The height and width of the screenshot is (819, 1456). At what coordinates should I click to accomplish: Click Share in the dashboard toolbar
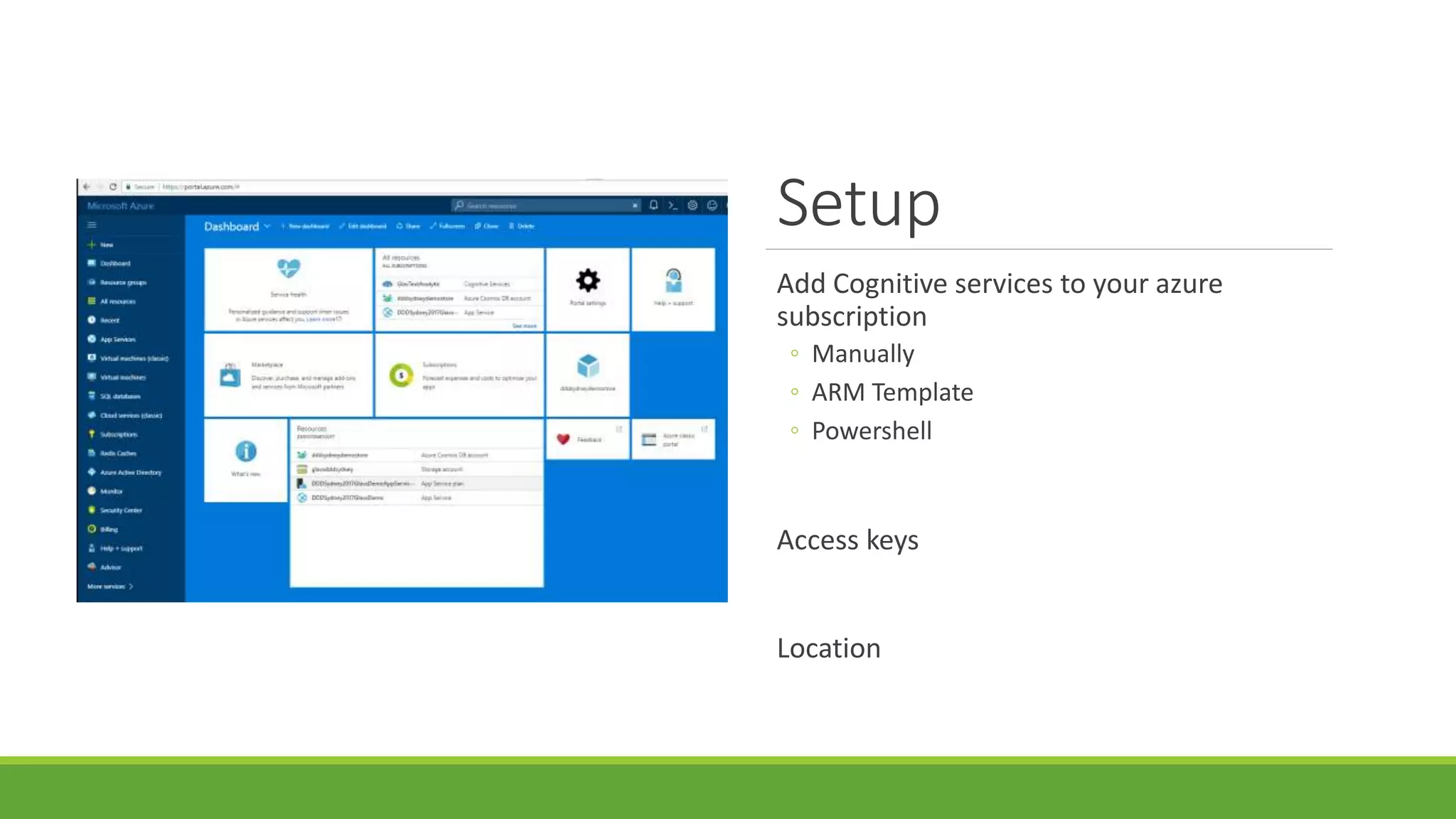pos(408,226)
